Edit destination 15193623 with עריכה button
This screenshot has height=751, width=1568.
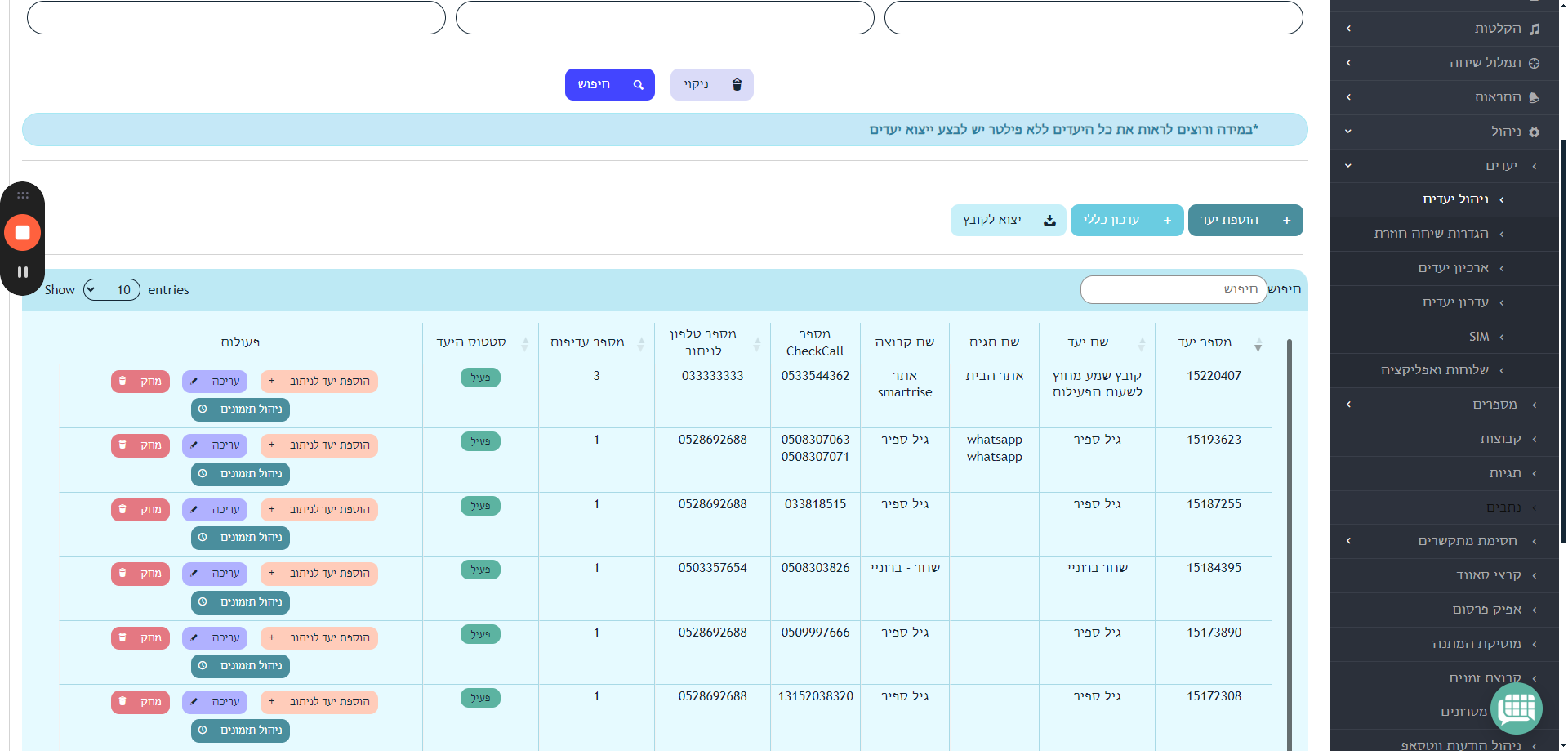coord(215,445)
